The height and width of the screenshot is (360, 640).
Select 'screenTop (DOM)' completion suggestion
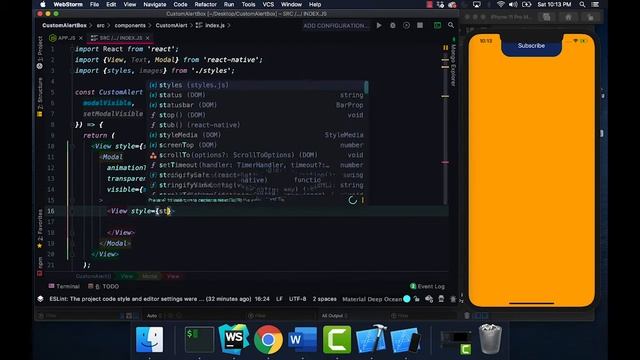256,145
